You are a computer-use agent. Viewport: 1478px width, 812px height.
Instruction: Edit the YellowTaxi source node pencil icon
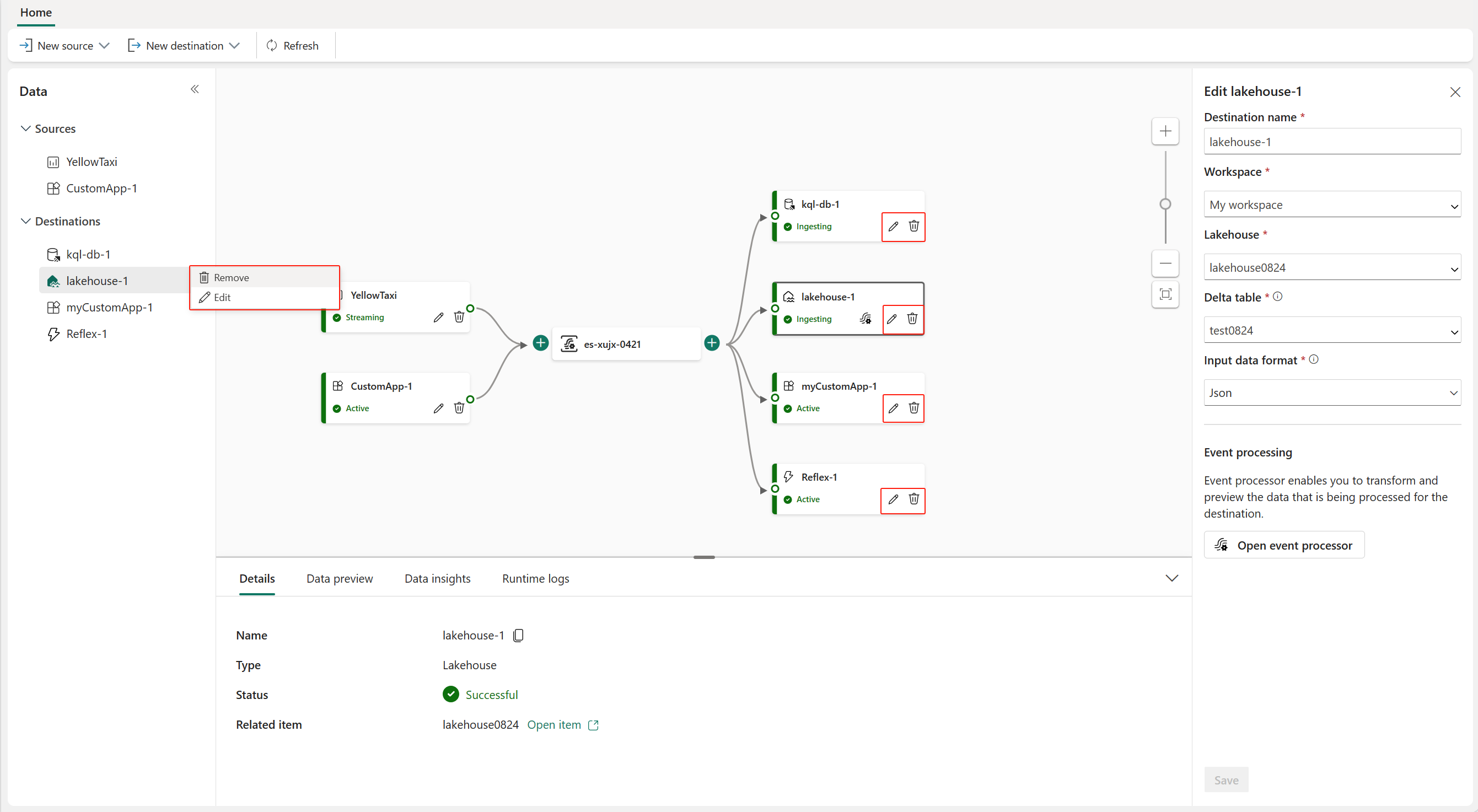point(438,318)
